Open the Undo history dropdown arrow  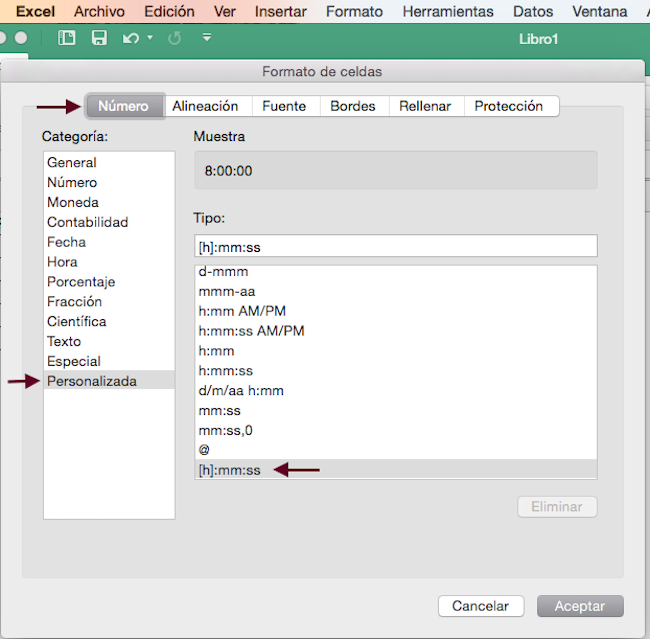(150, 38)
